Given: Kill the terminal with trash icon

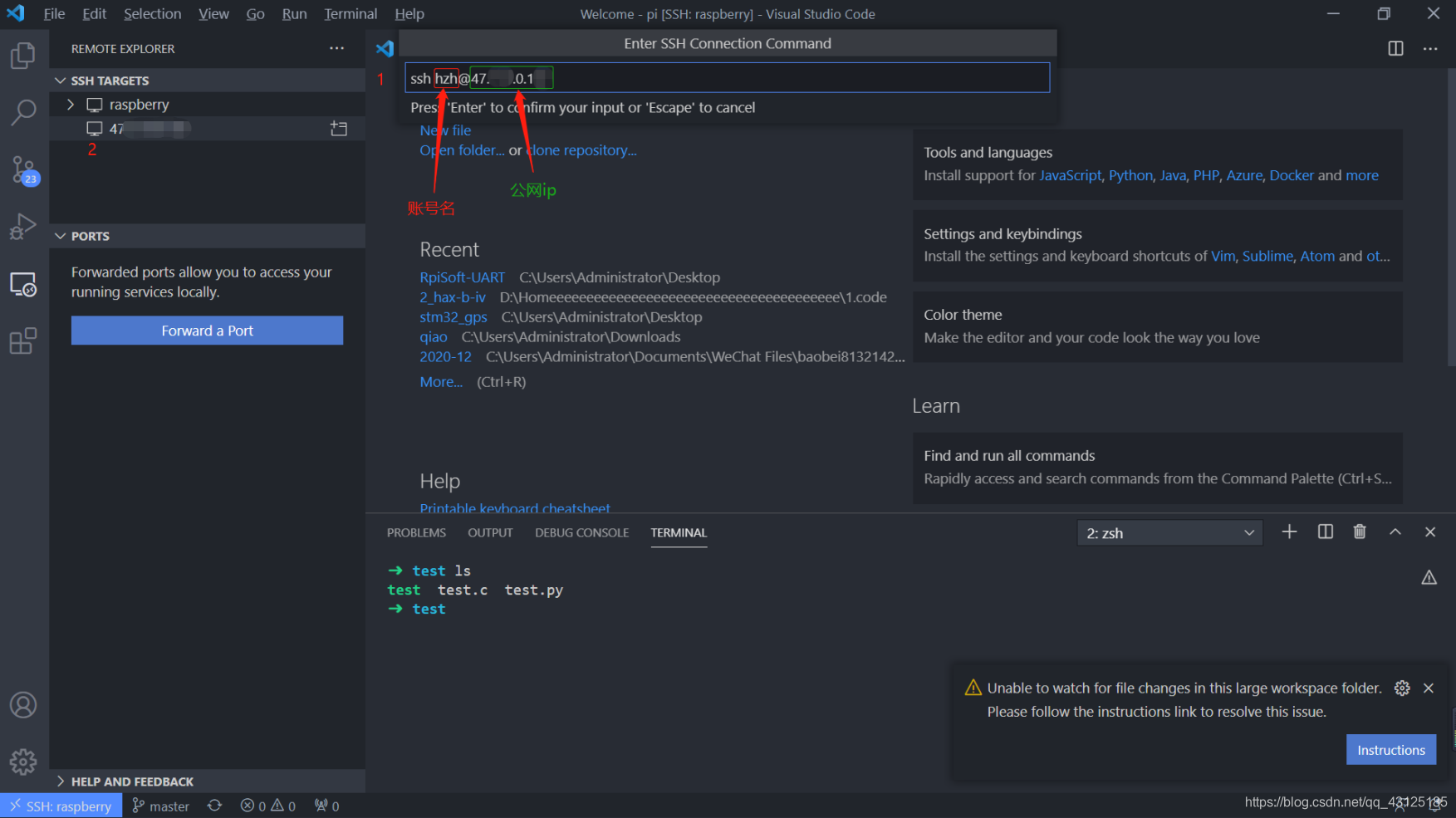Looking at the screenshot, I should click(1360, 531).
